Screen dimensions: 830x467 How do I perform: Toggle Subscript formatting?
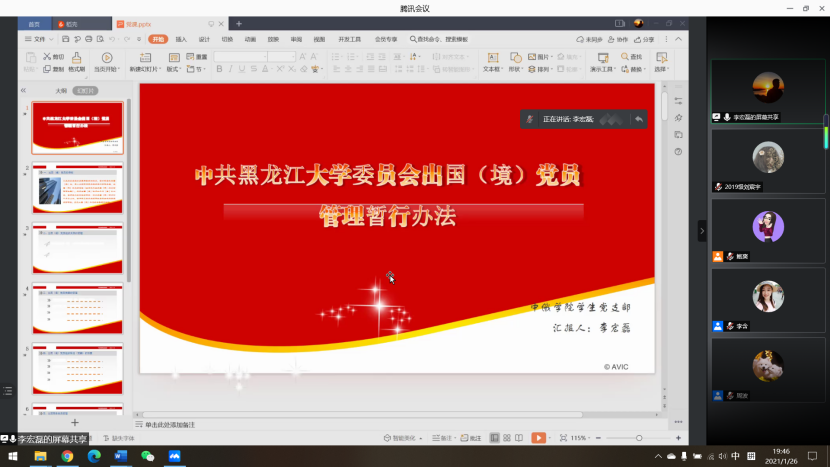click(292, 69)
